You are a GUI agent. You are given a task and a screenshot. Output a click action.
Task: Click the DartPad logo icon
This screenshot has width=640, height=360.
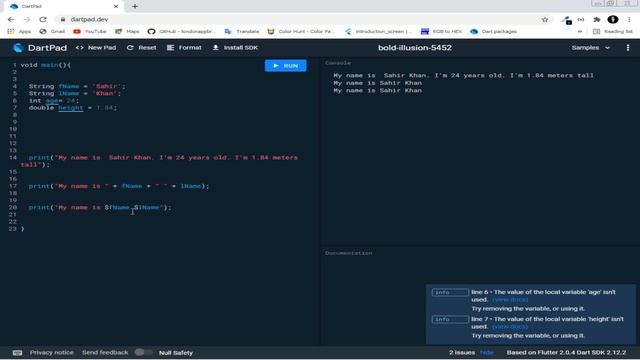pos(18,48)
